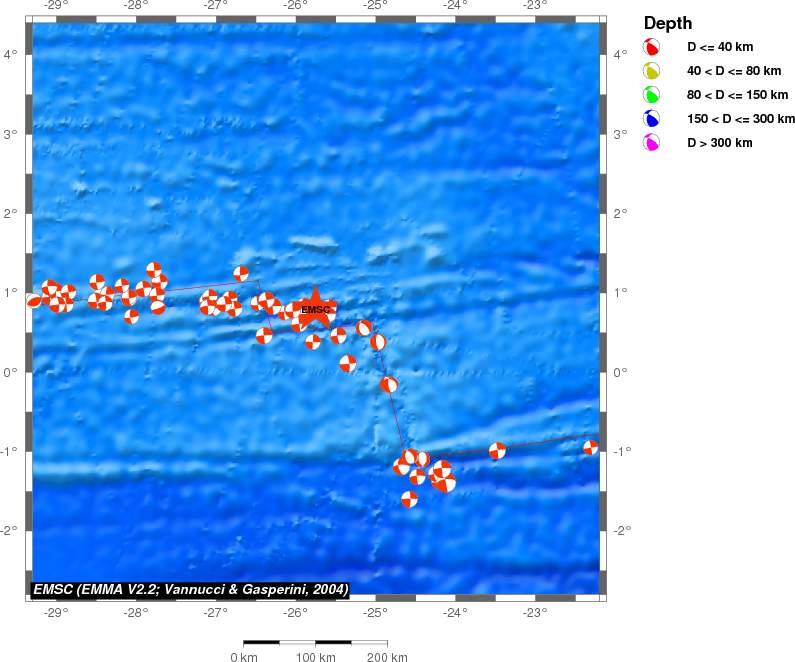Click the red EMSC epicenter star
This screenshot has height=662, width=795.
tap(315, 308)
